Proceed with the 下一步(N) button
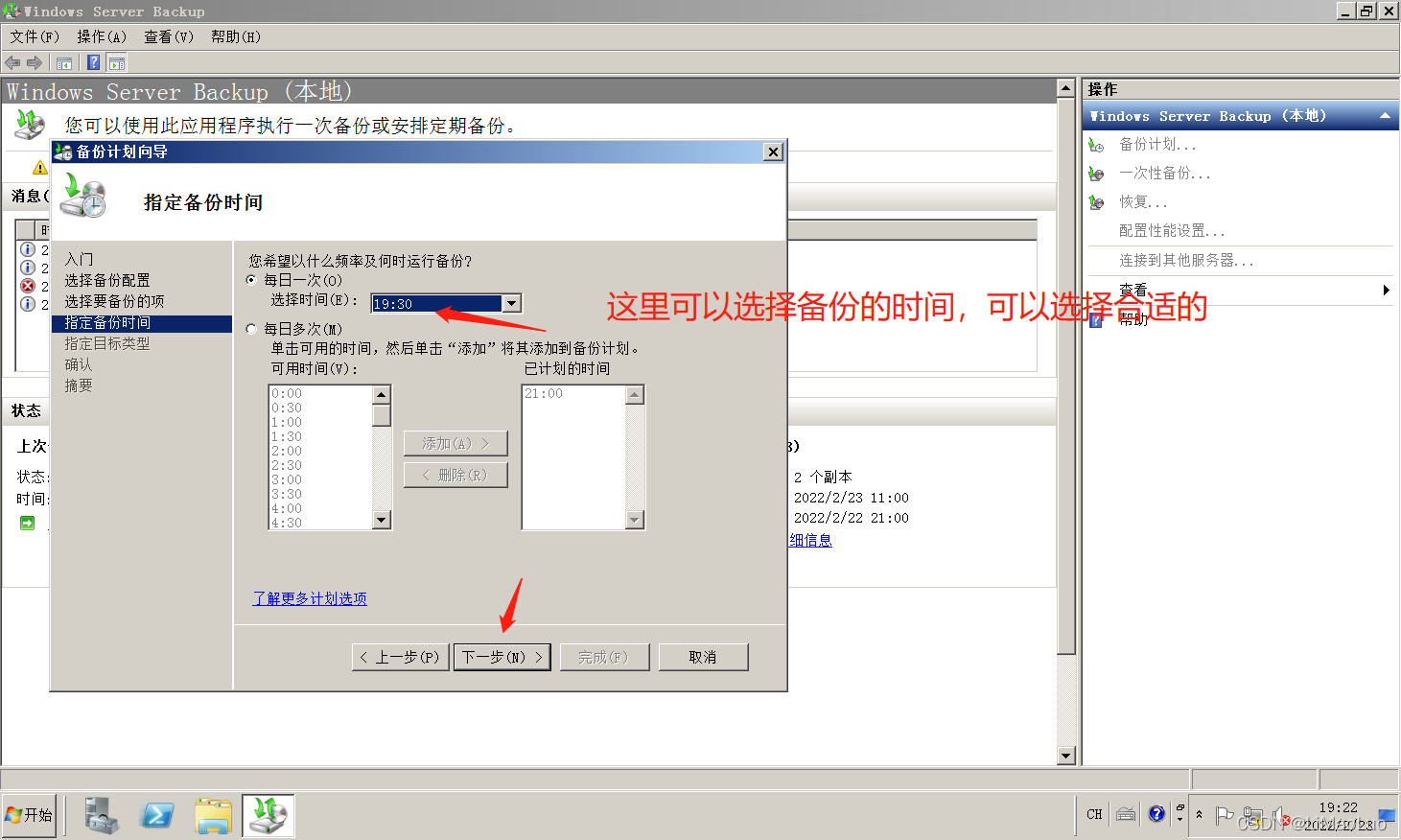Screen dimensions: 1401x840 (x=502, y=657)
